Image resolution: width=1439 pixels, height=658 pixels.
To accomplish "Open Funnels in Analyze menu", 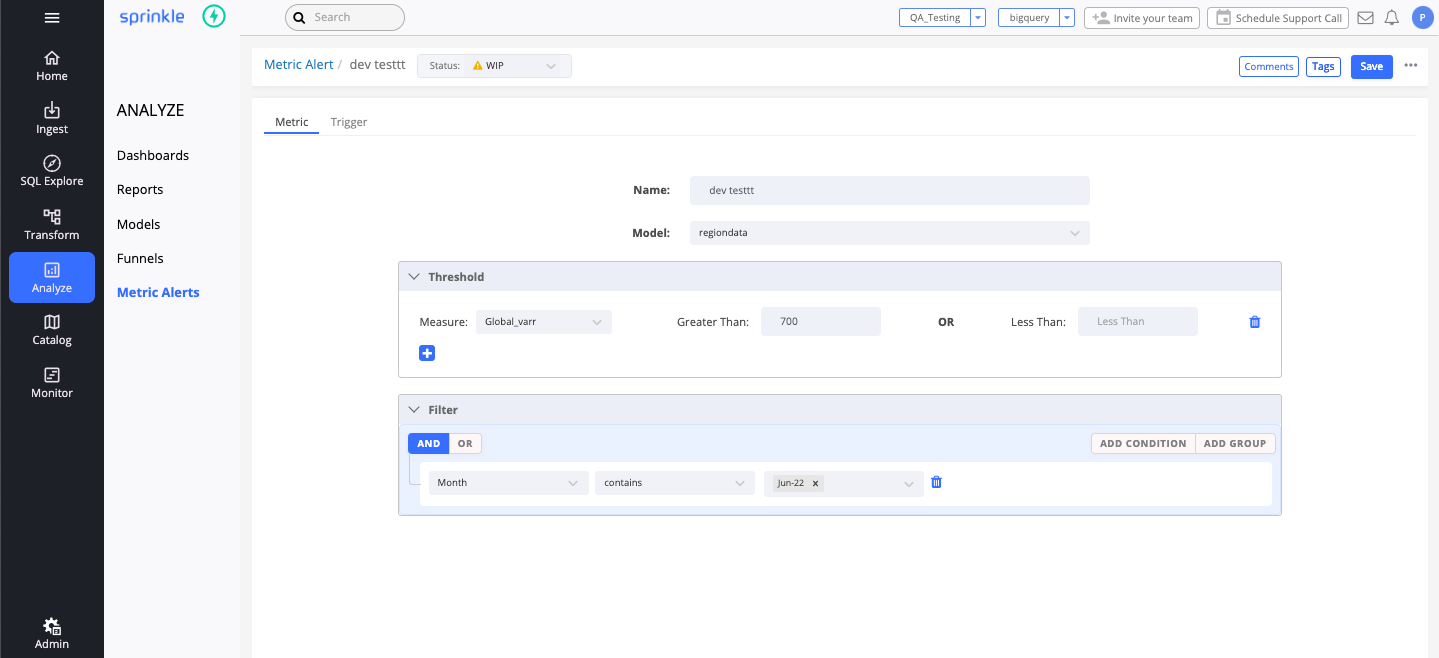I will [x=140, y=258].
